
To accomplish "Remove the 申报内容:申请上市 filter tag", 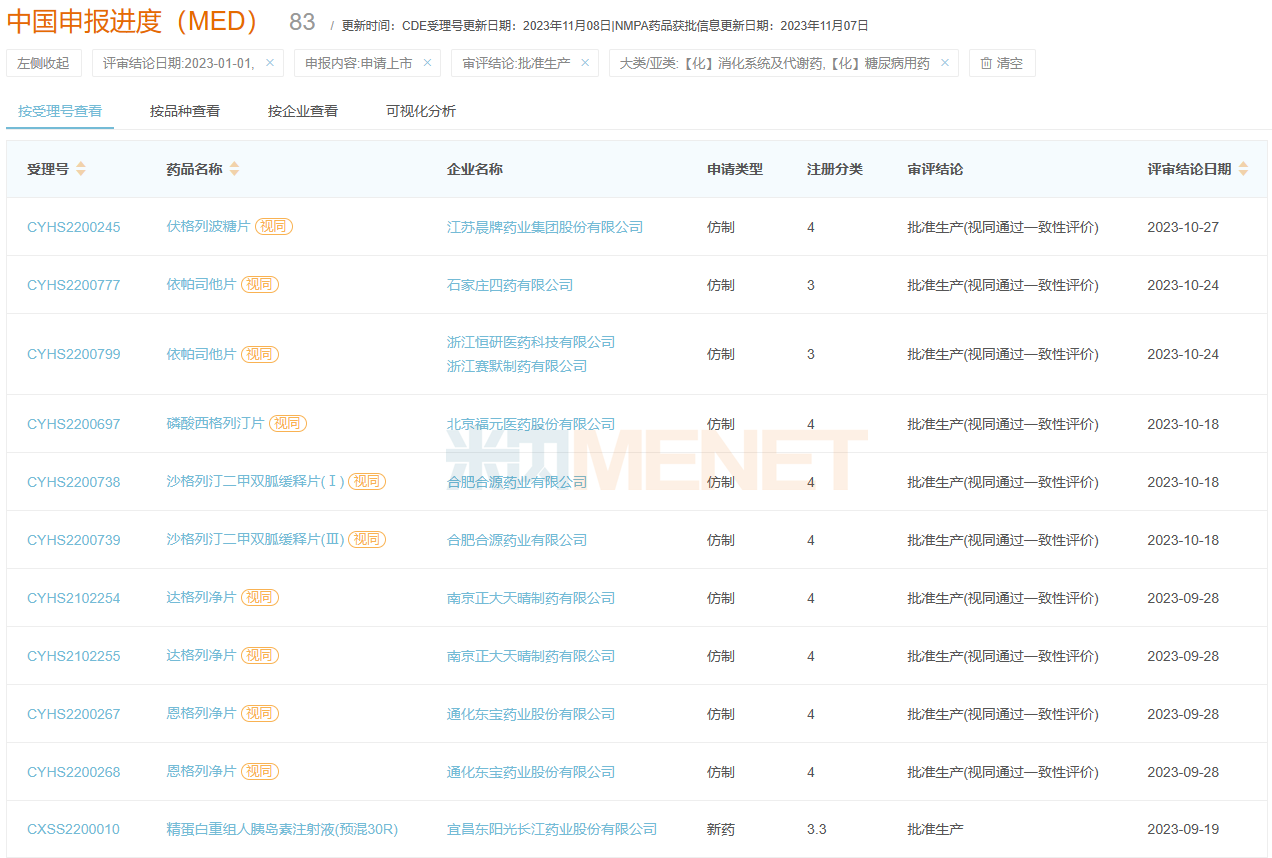I will pos(427,63).
